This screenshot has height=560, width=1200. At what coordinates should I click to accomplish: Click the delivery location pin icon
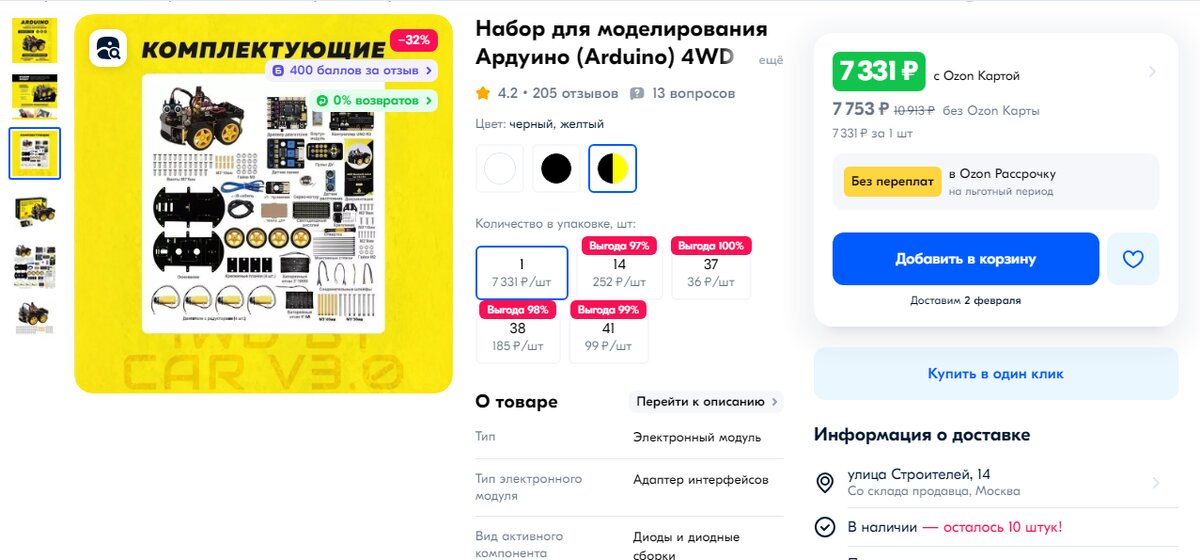tap(825, 483)
